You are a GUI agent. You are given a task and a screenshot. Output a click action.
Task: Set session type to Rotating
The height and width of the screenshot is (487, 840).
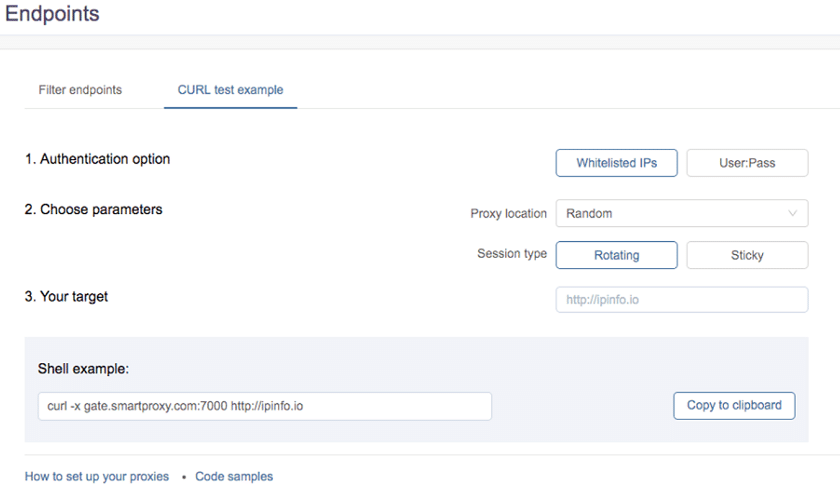[616, 255]
